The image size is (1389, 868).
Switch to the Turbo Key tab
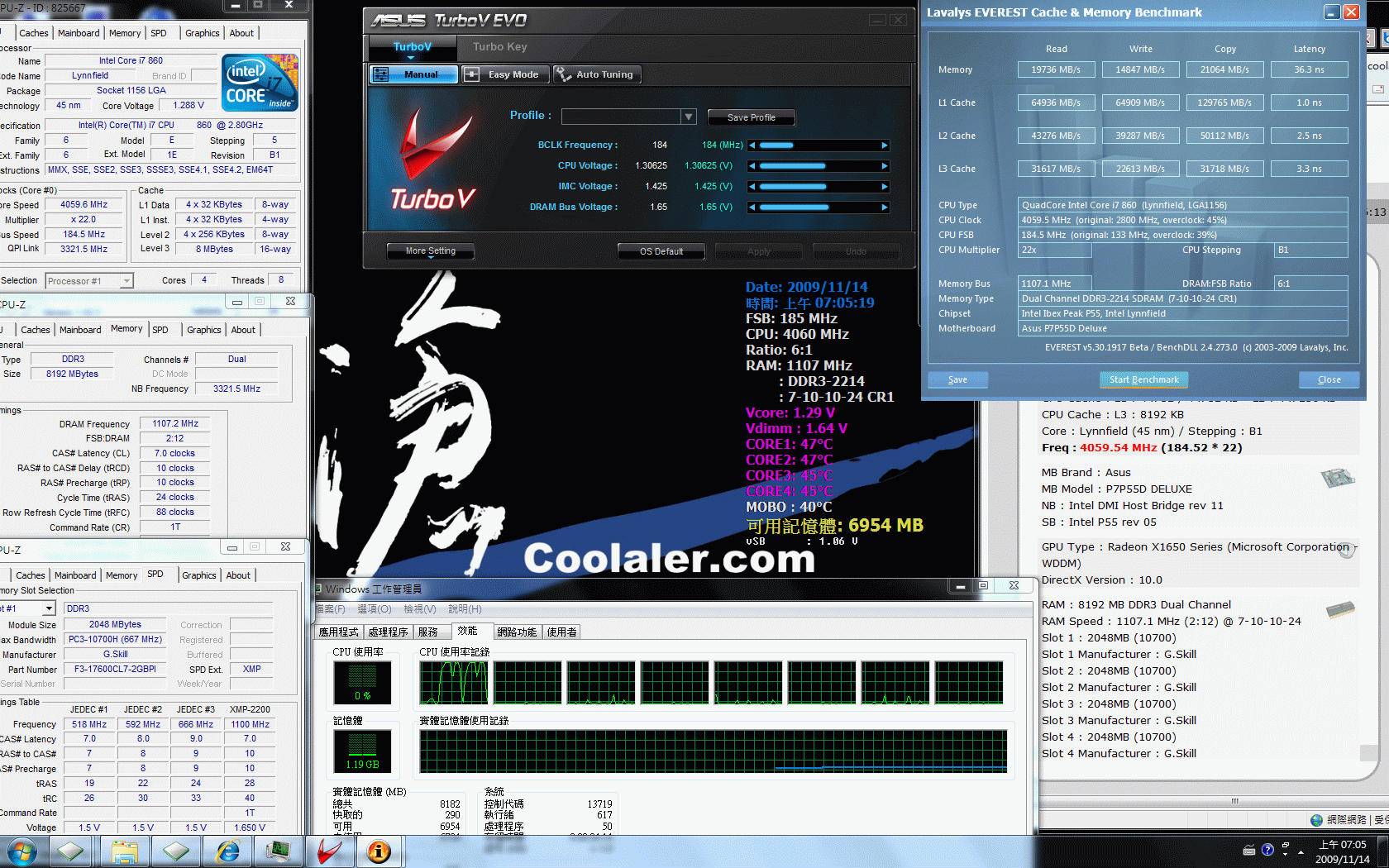pos(499,47)
